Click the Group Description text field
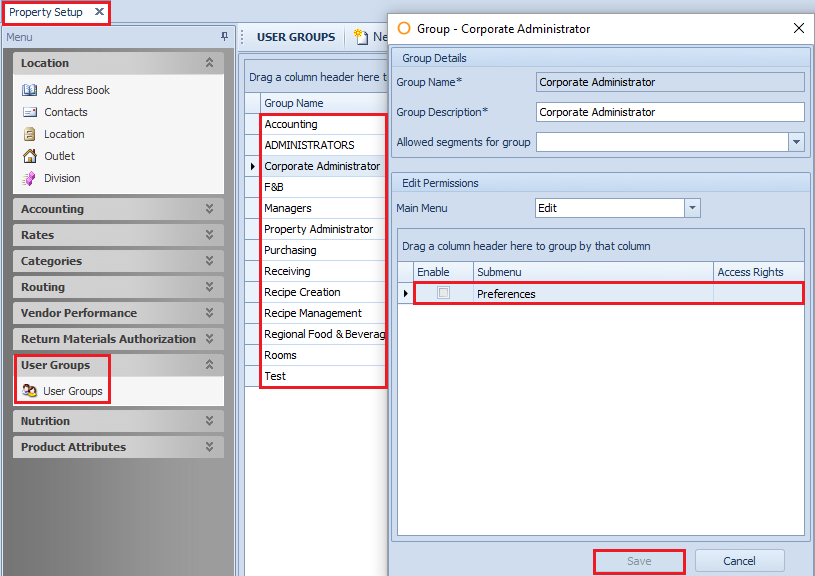815x576 pixels. pyautogui.click(x=670, y=112)
